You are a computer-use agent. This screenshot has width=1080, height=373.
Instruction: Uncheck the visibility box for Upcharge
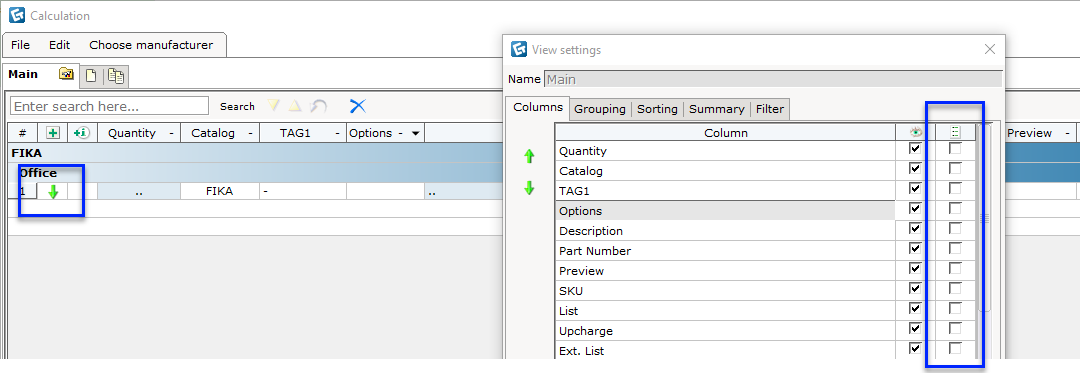click(x=915, y=328)
